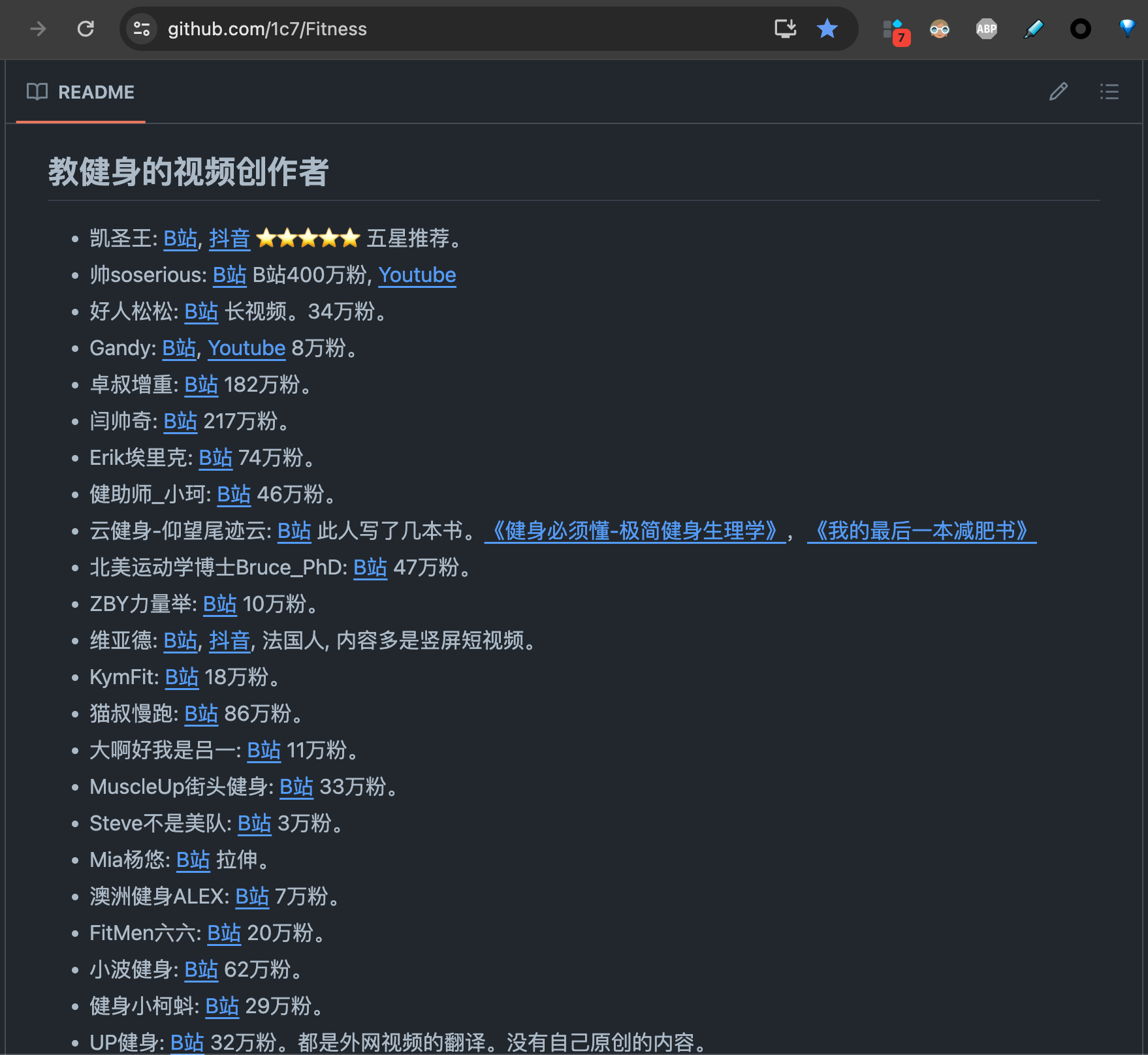This screenshot has height=1055, width=1148.
Task: Click the pencil icon to edit README
Action: point(1058,91)
